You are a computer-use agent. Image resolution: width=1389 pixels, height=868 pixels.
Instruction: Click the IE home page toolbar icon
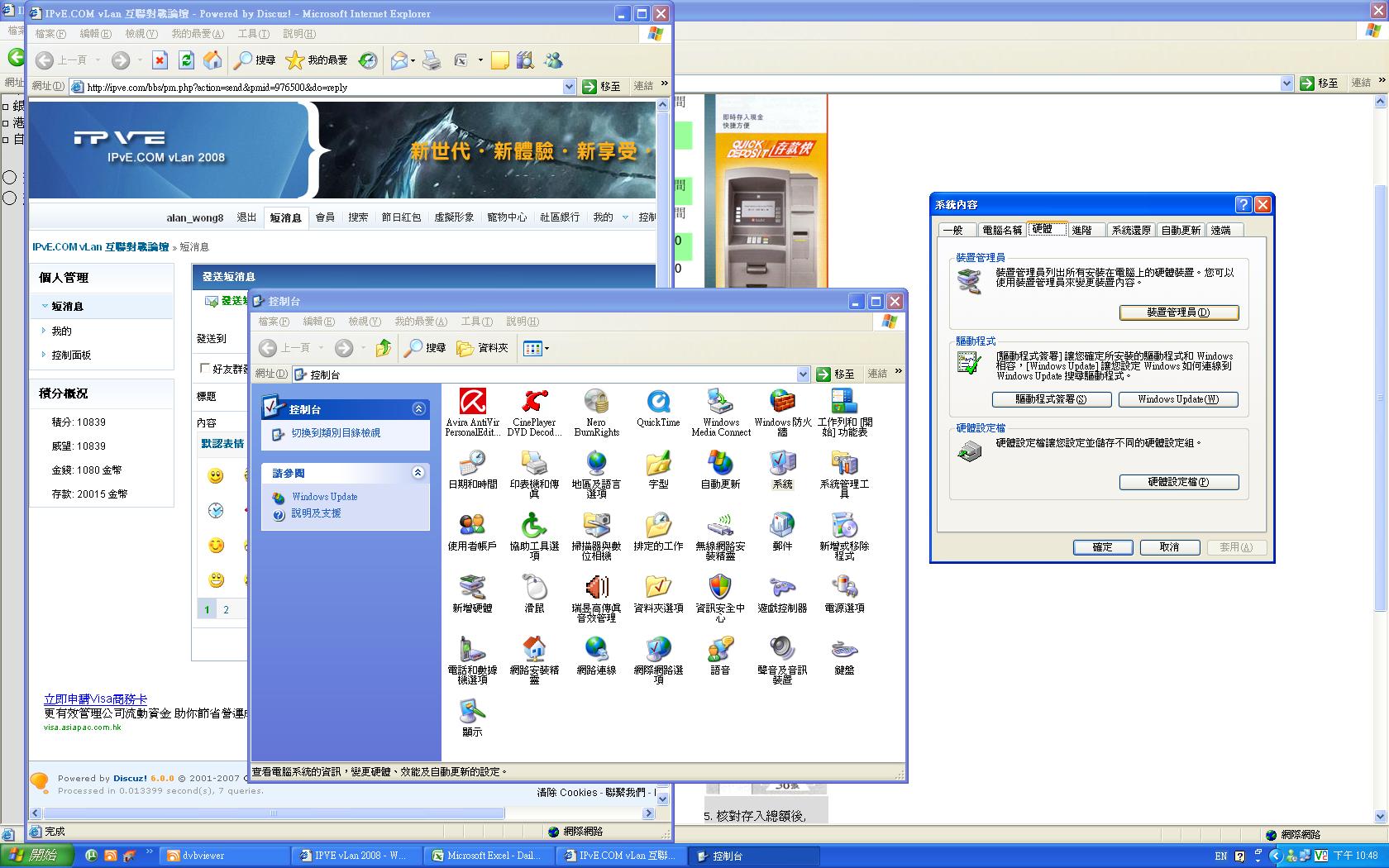(212, 60)
